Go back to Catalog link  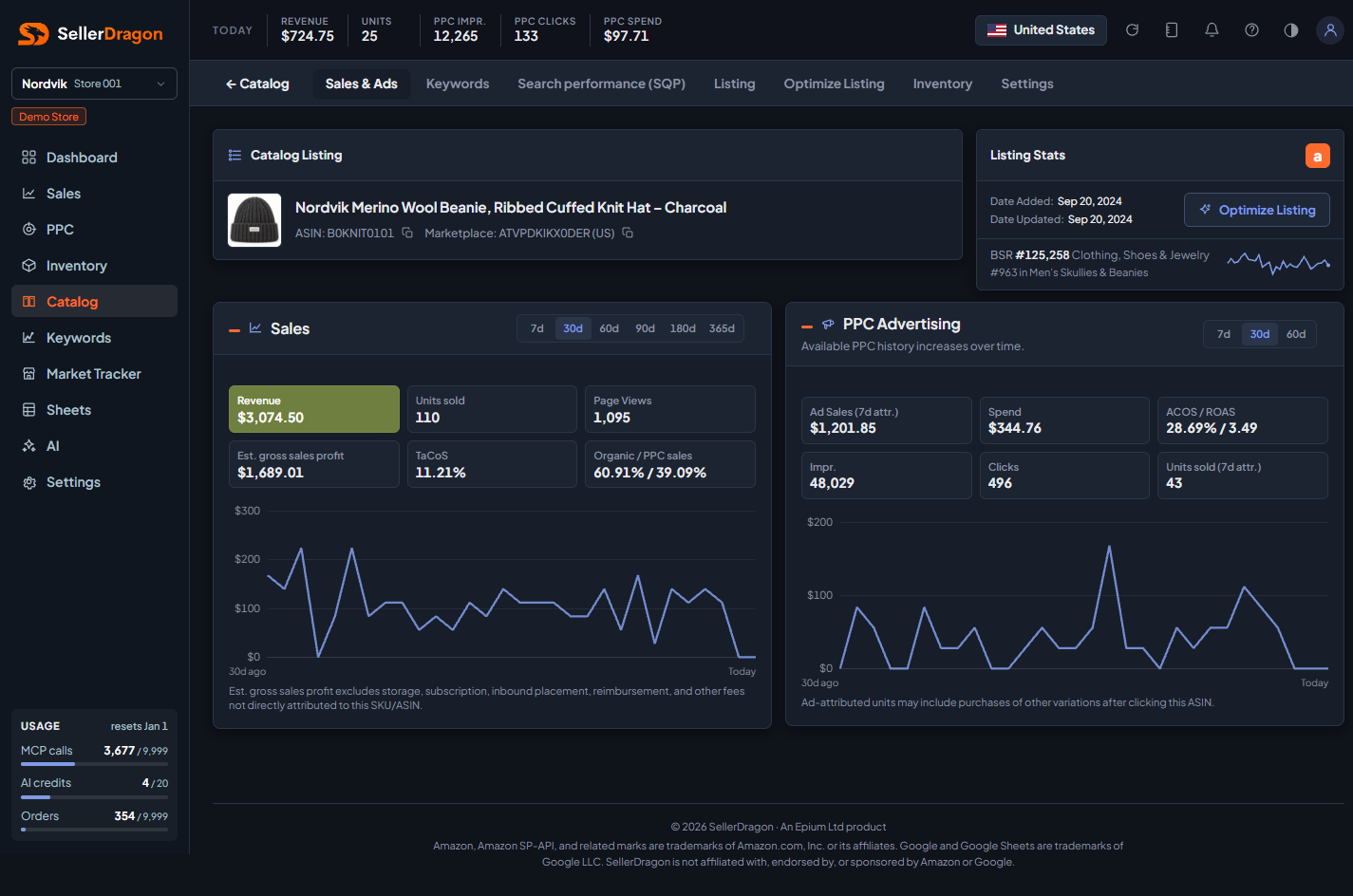(x=257, y=84)
